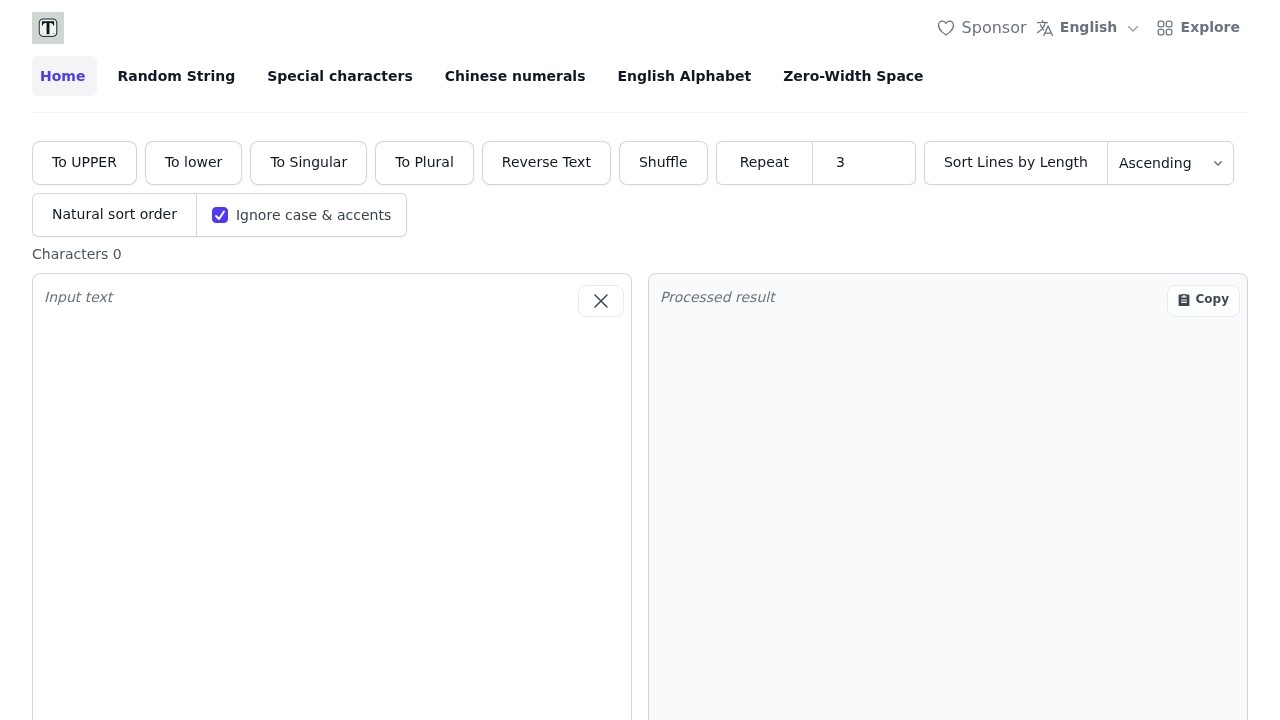Click inside the Input text area
The image size is (1280, 720).
point(330,450)
